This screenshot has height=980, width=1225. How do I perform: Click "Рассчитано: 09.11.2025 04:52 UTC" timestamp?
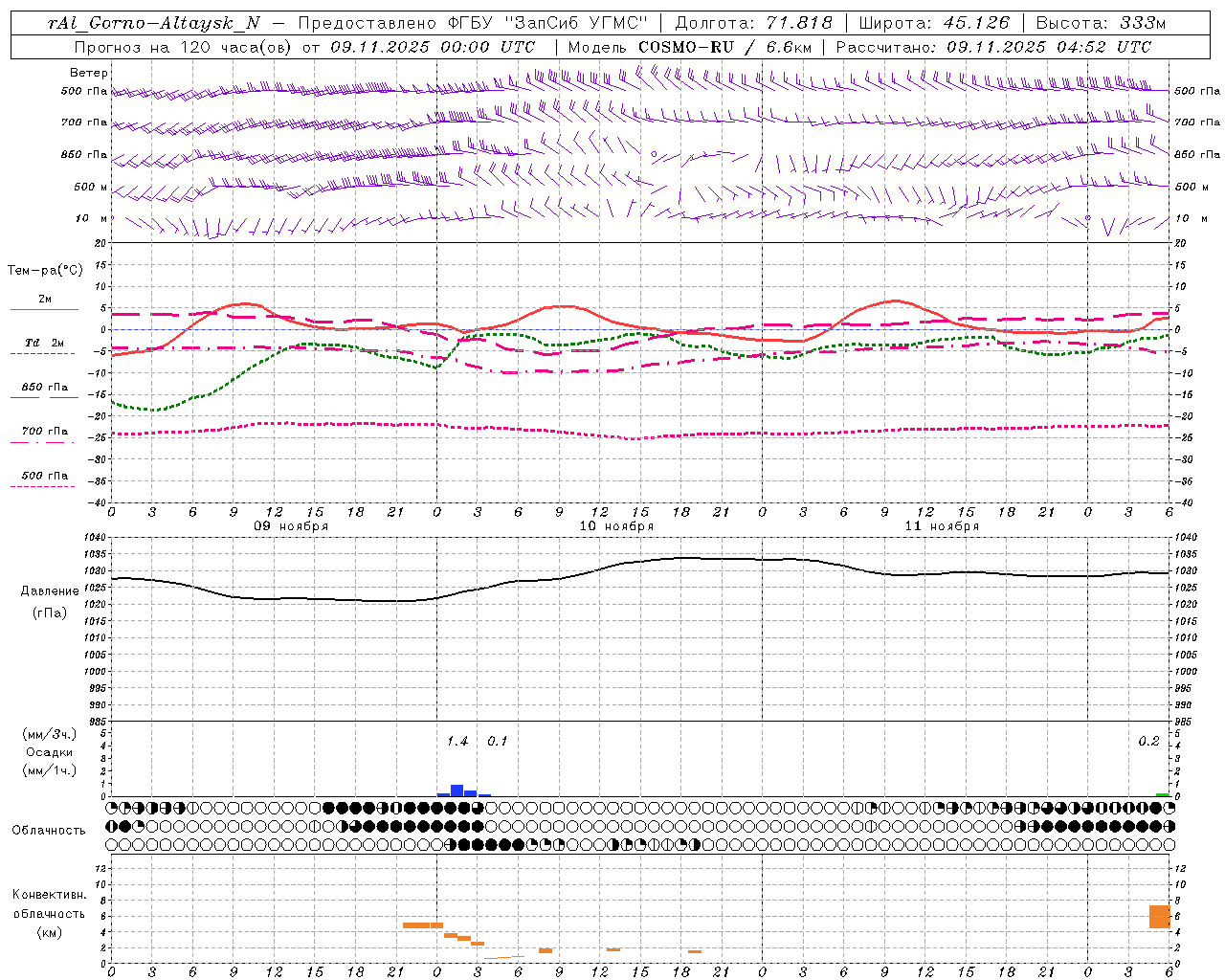click(993, 47)
